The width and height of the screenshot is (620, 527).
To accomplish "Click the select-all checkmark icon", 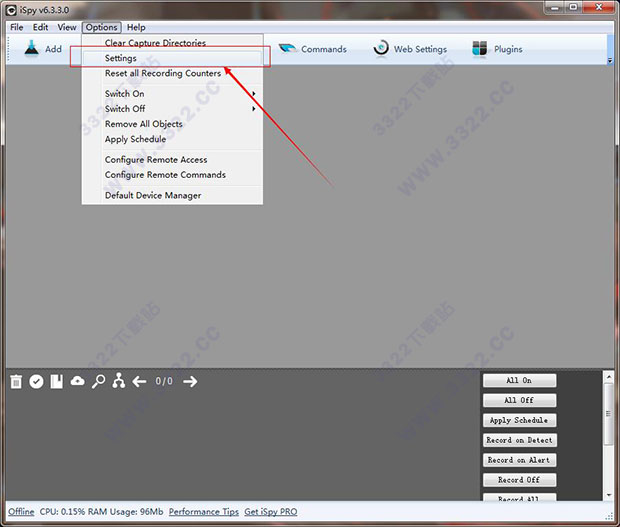I will pyautogui.click(x=36, y=382).
